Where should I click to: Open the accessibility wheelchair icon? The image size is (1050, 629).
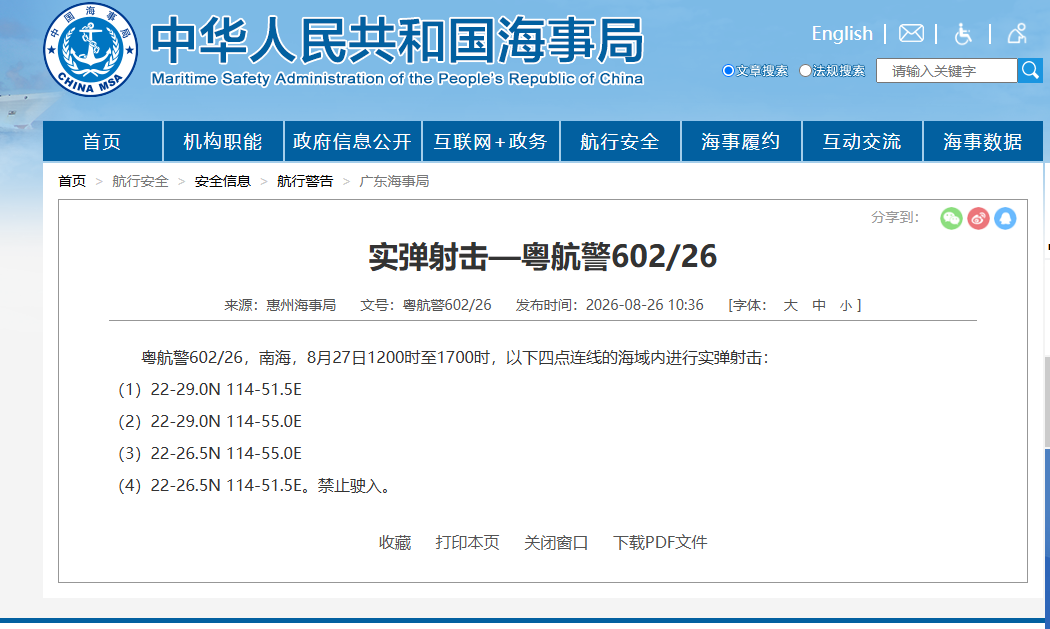962,33
